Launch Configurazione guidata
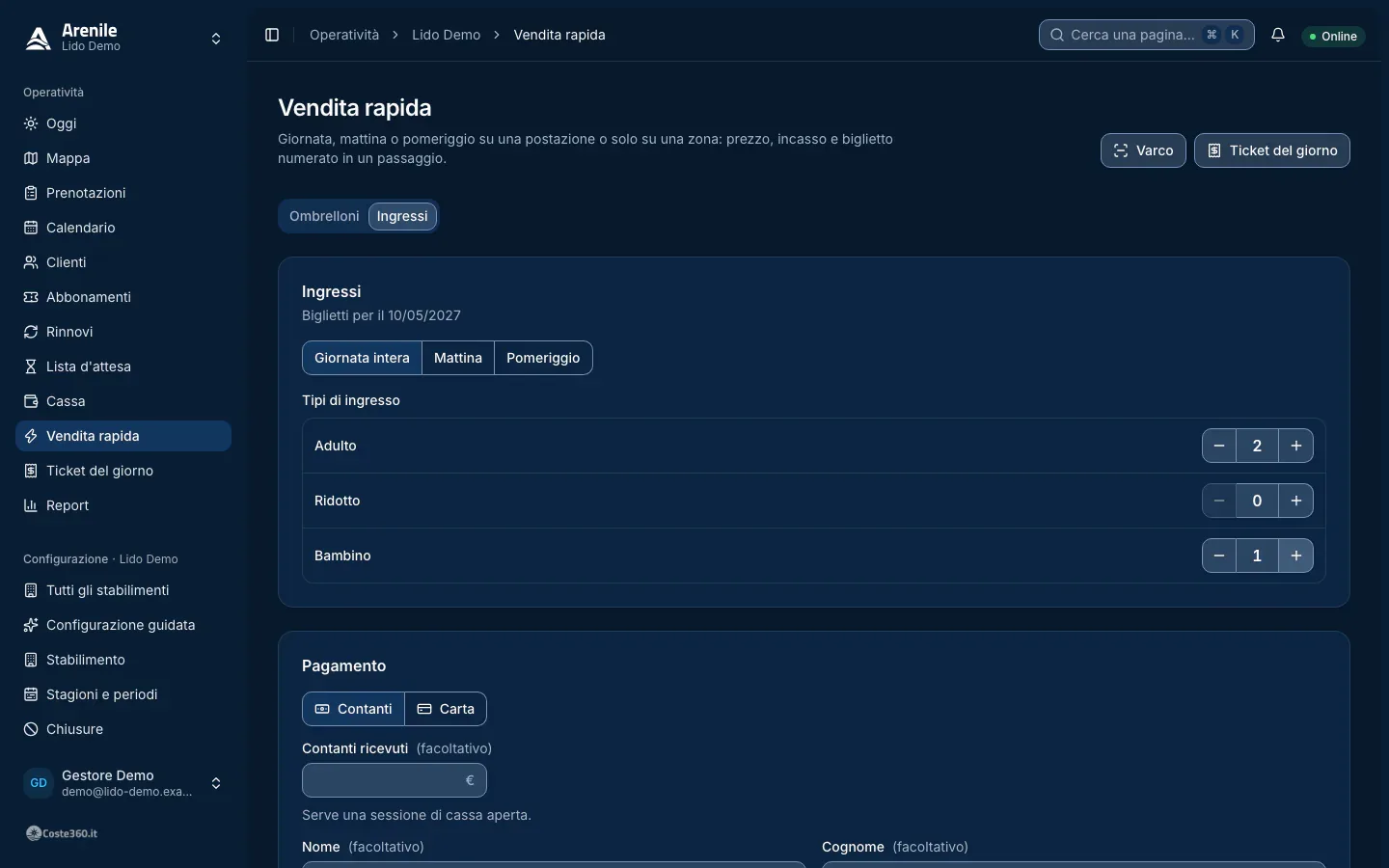 [123, 625]
